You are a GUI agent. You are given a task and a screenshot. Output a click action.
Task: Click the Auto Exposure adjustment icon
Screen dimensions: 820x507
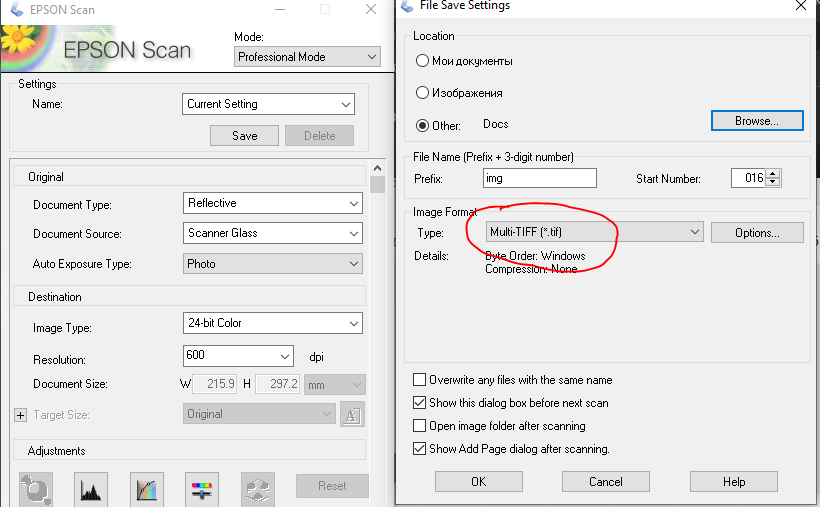(x=36, y=489)
